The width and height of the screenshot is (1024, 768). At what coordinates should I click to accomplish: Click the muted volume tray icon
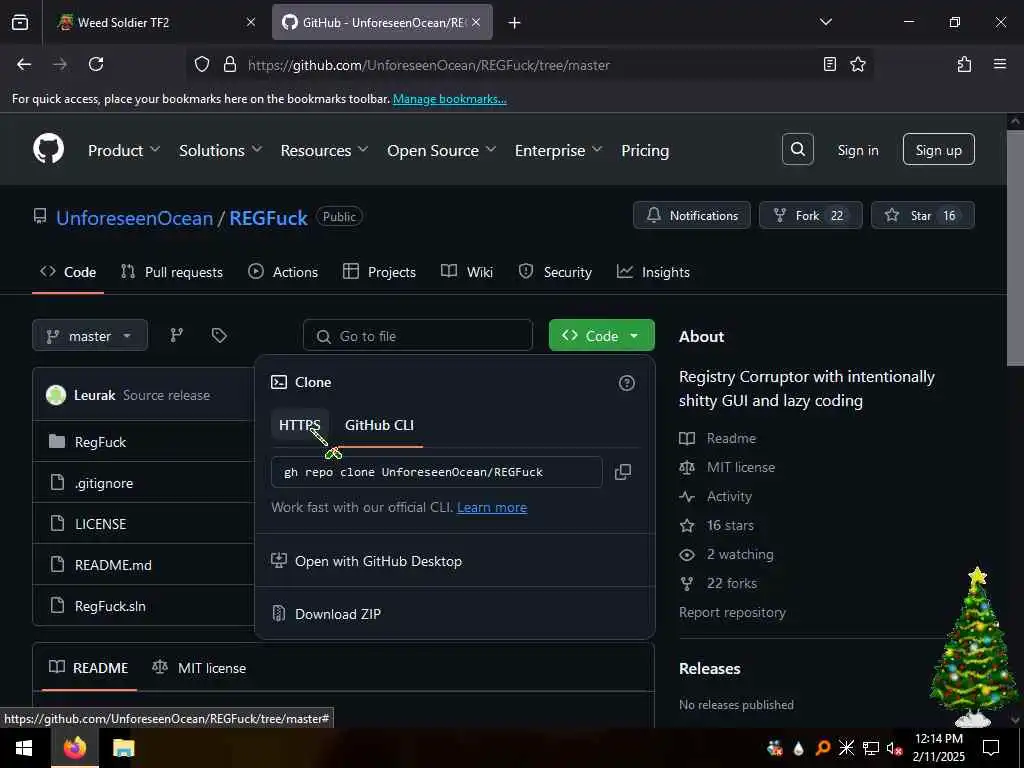click(x=894, y=748)
